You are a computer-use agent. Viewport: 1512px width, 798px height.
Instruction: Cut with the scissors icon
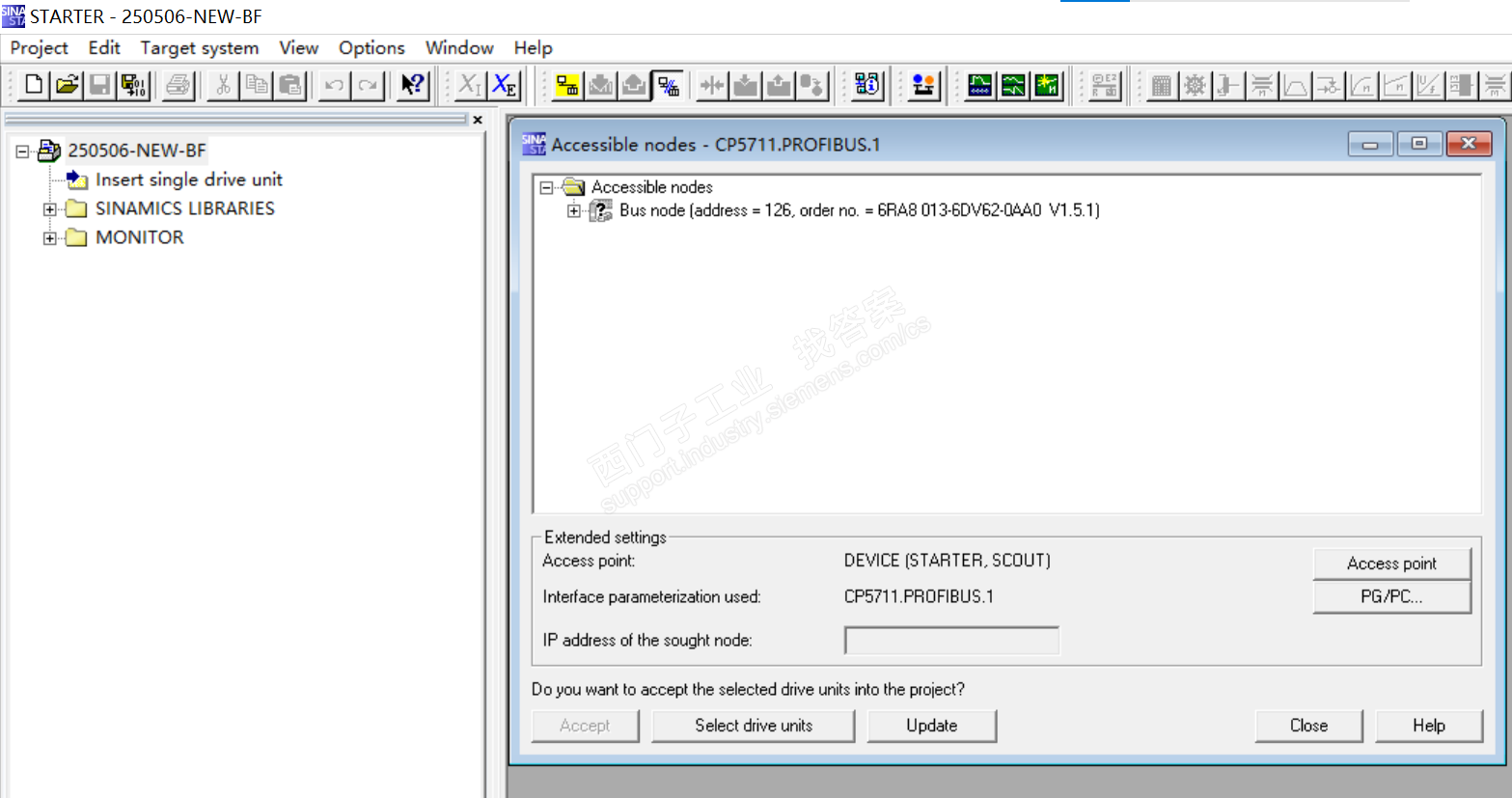click(223, 85)
